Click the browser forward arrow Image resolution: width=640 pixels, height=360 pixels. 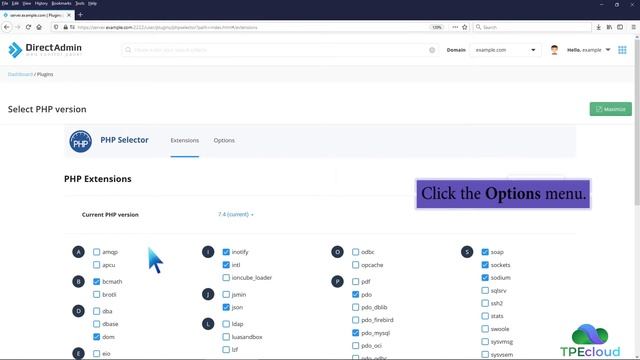coord(18,27)
